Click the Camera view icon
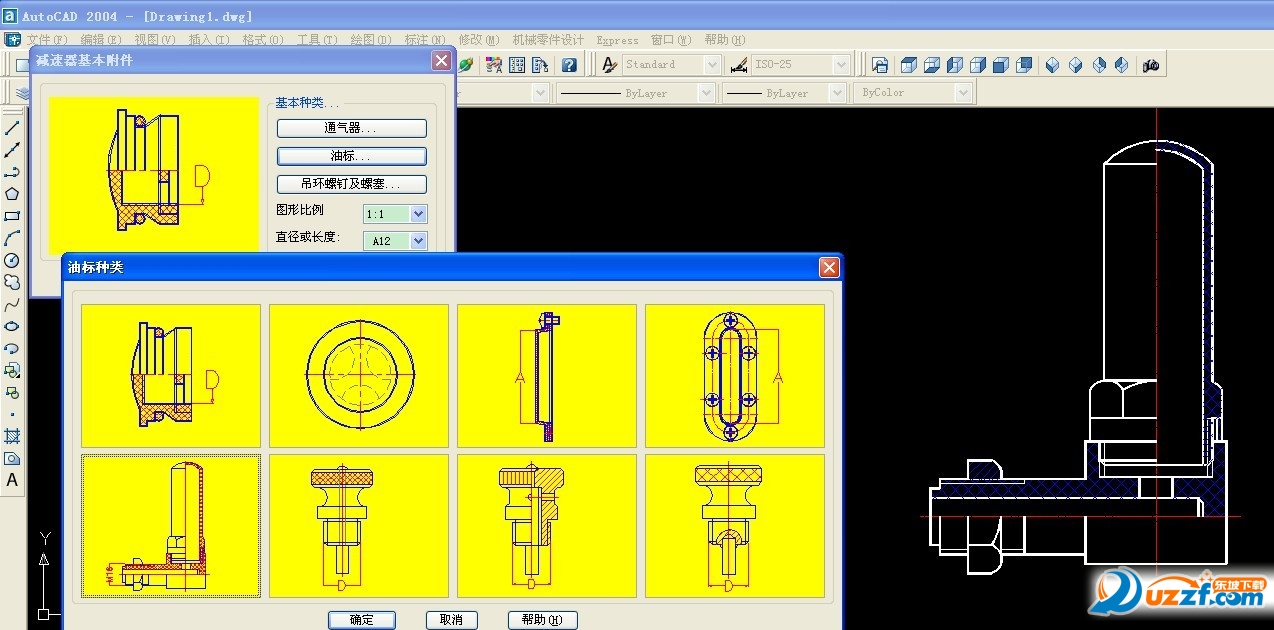The image size is (1274, 630). point(1151,65)
